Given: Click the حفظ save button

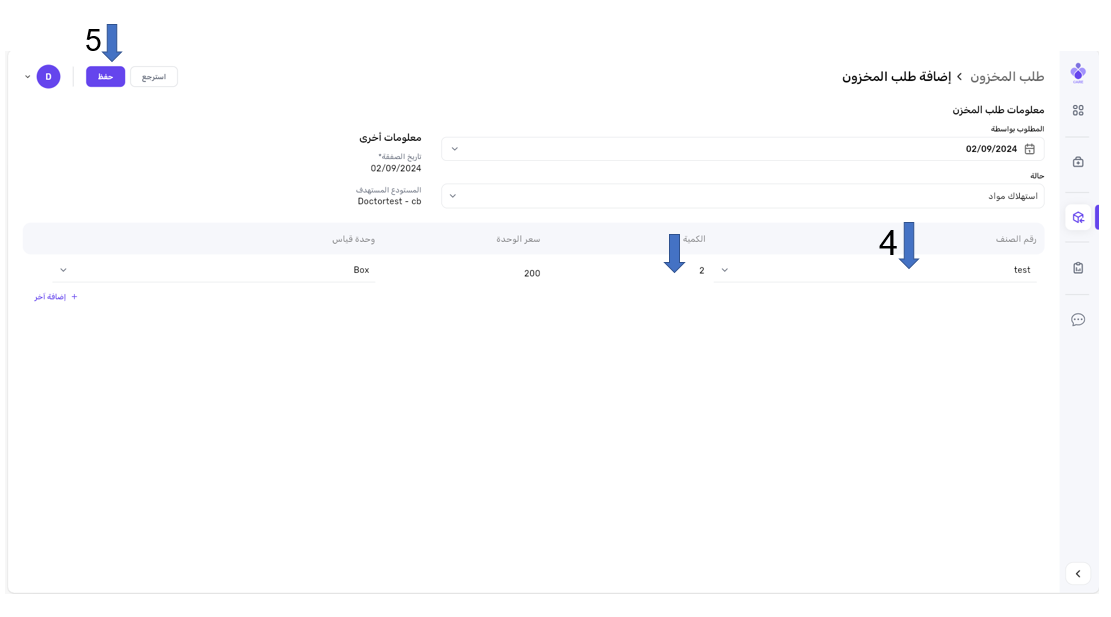Looking at the screenshot, I should (x=105, y=77).
